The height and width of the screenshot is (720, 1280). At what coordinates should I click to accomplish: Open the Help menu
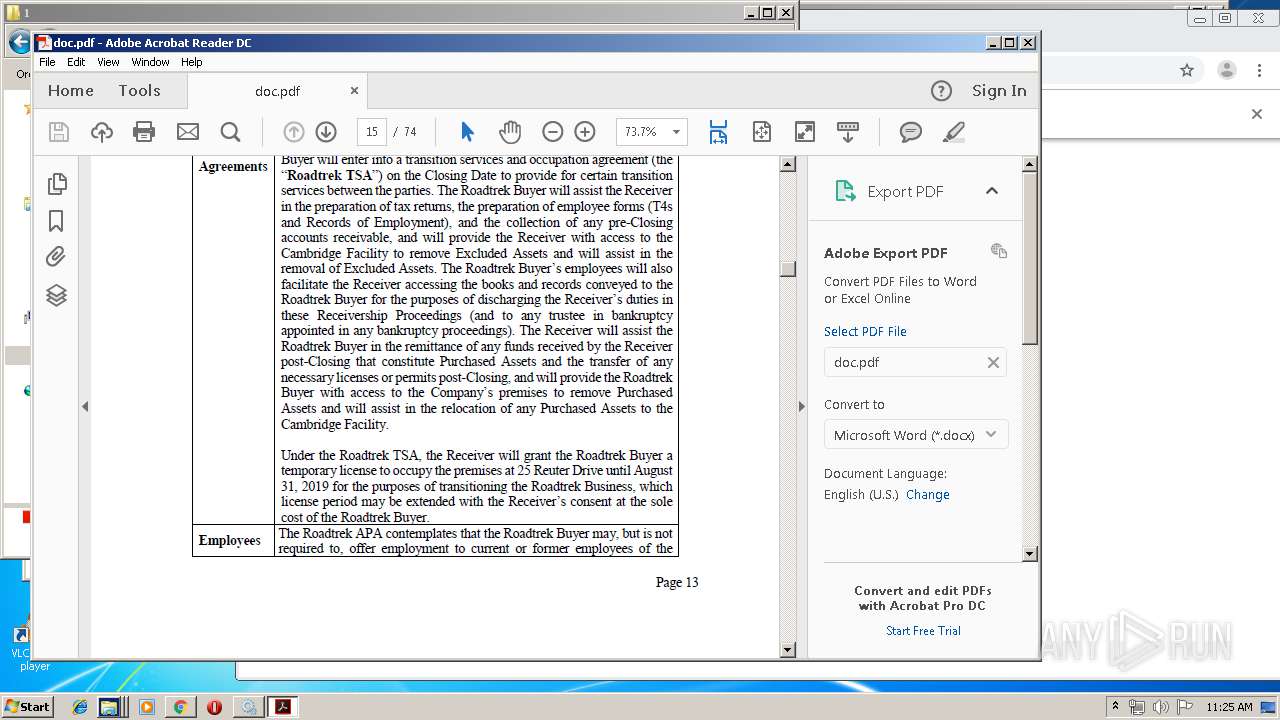click(x=191, y=62)
